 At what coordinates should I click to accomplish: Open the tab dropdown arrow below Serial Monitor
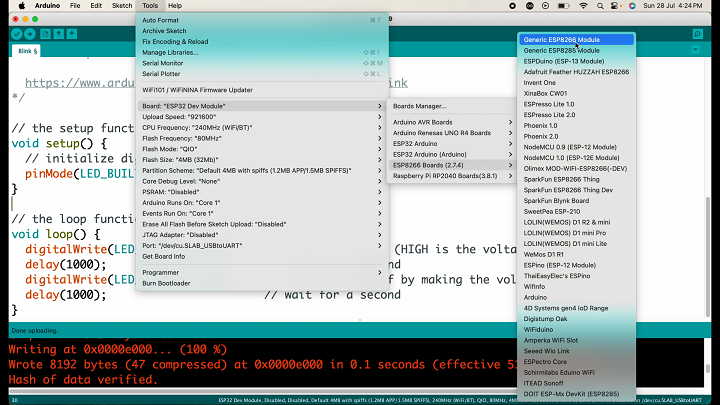tap(695, 50)
